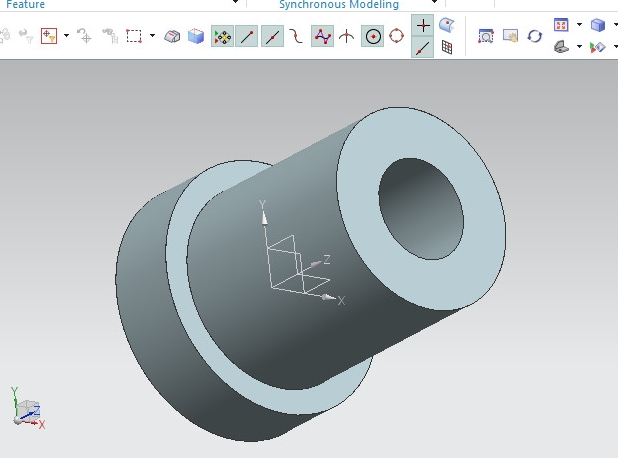The image size is (618, 458).
Task: Select the inner hole face of the cylinder
Action: pyautogui.click(x=421, y=209)
